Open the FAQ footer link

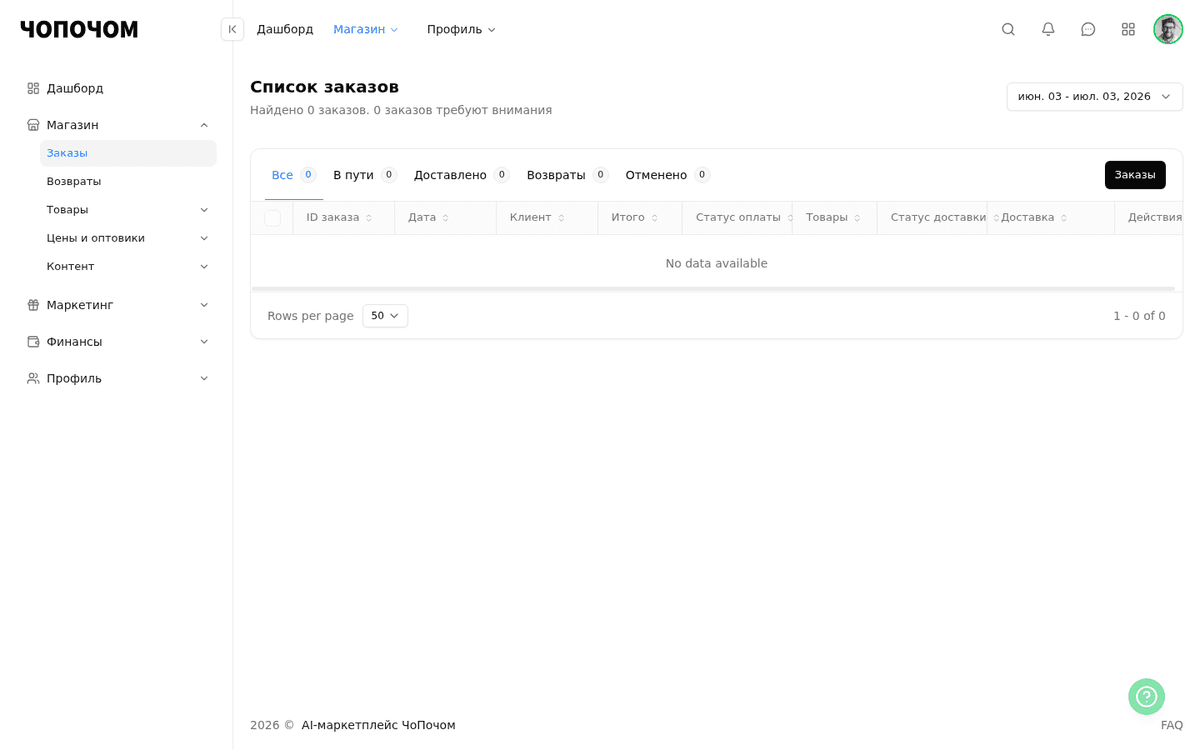point(1172,725)
